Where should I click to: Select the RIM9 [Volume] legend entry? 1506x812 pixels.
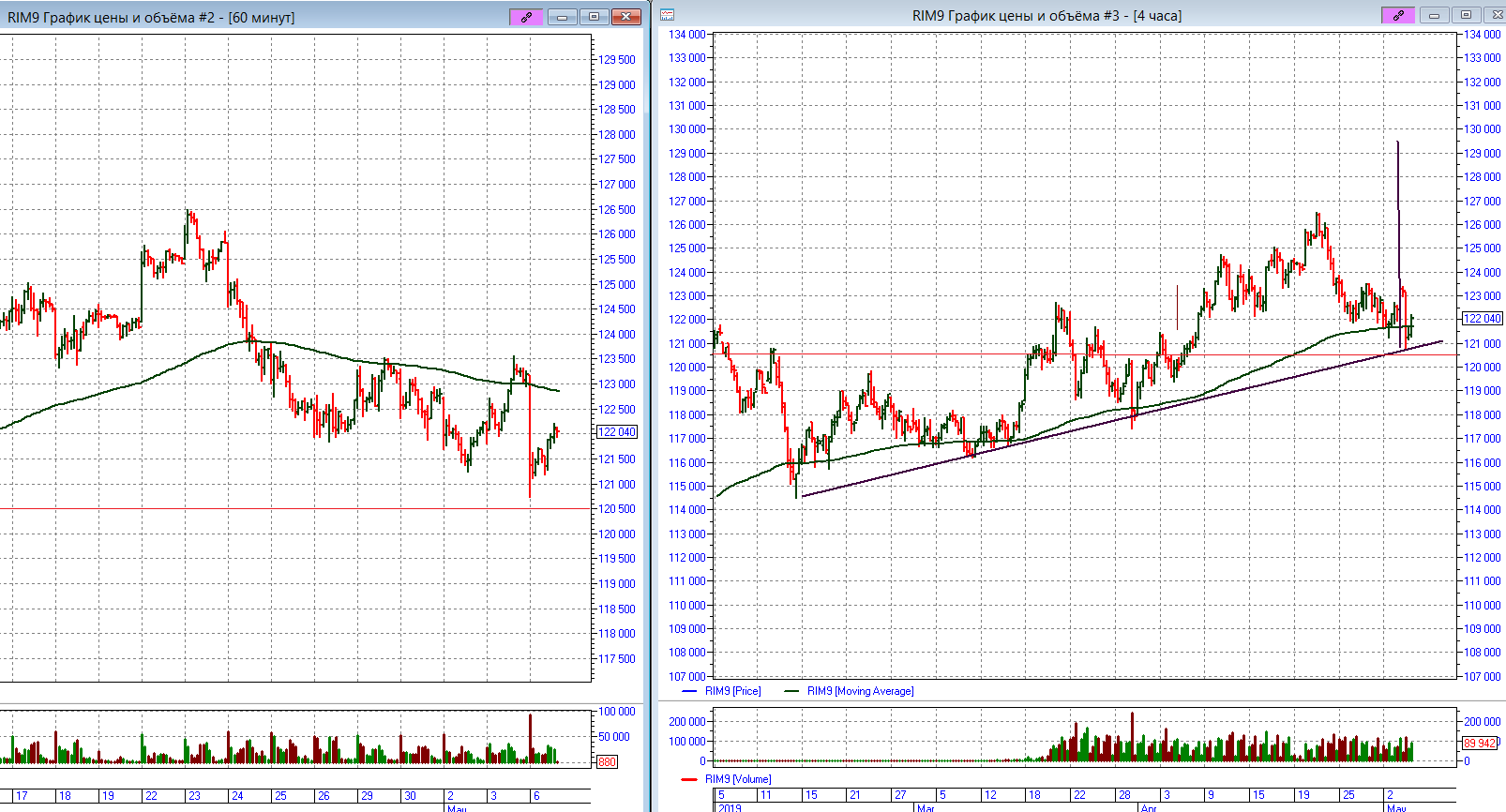[737, 779]
